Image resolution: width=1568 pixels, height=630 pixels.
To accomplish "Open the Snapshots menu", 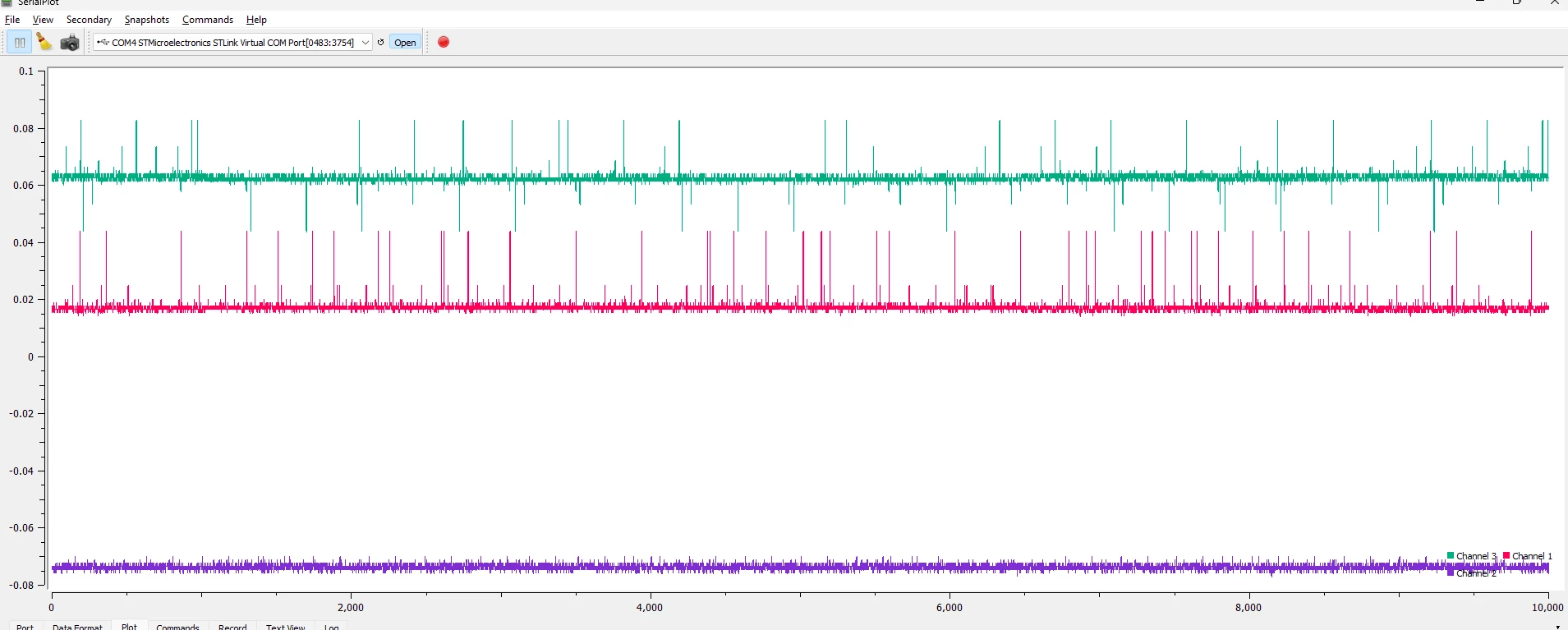I will [147, 20].
